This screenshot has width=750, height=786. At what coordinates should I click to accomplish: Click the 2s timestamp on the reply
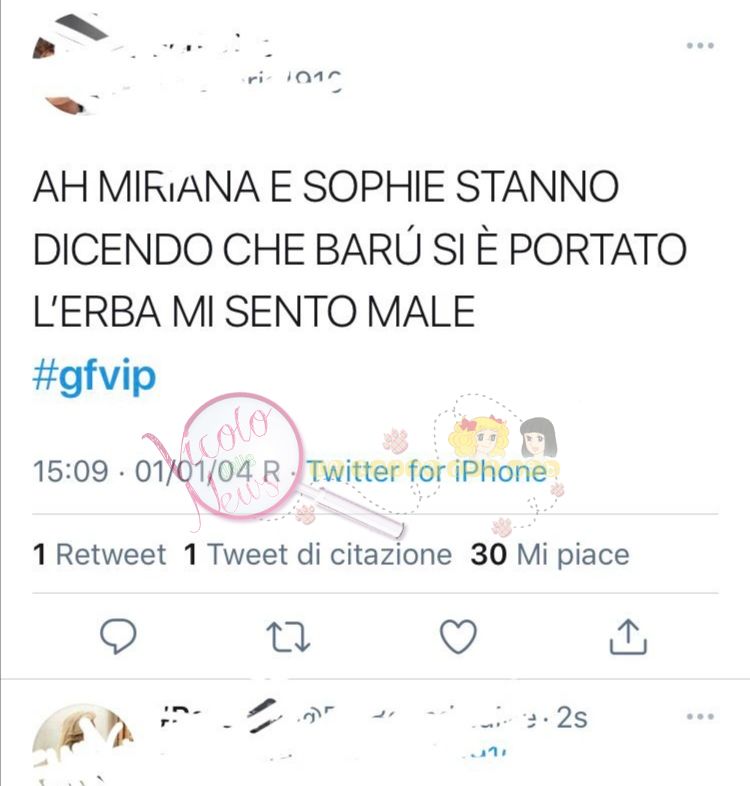(x=572, y=717)
